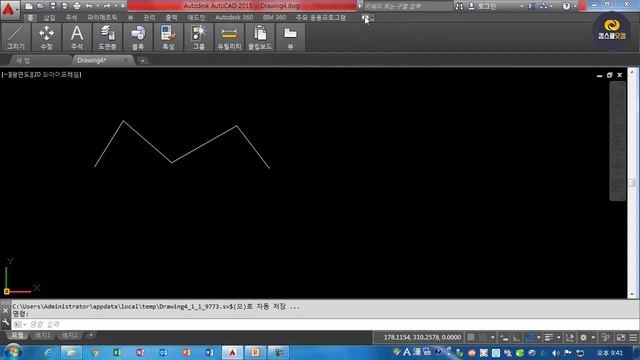Image resolution: width=640 pixels, height=360 pixels.
Task: Expand the 그리기 (Draw) ribbon panel
Action: click(16, 37)
